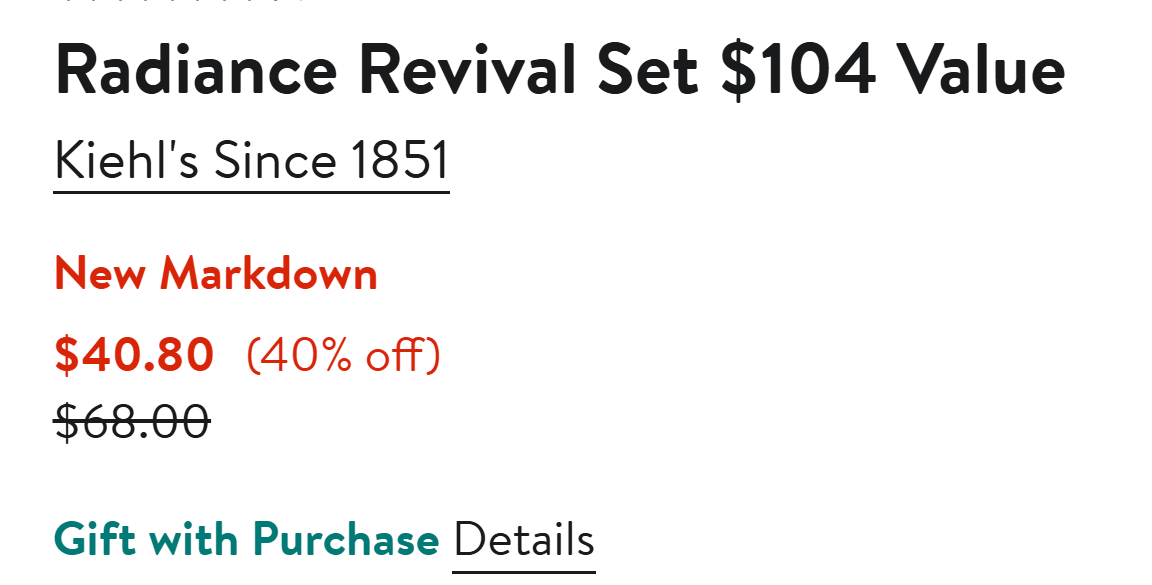Click the word Gift in the green label
Screen dimensions: 1152x585
(95, 541)
